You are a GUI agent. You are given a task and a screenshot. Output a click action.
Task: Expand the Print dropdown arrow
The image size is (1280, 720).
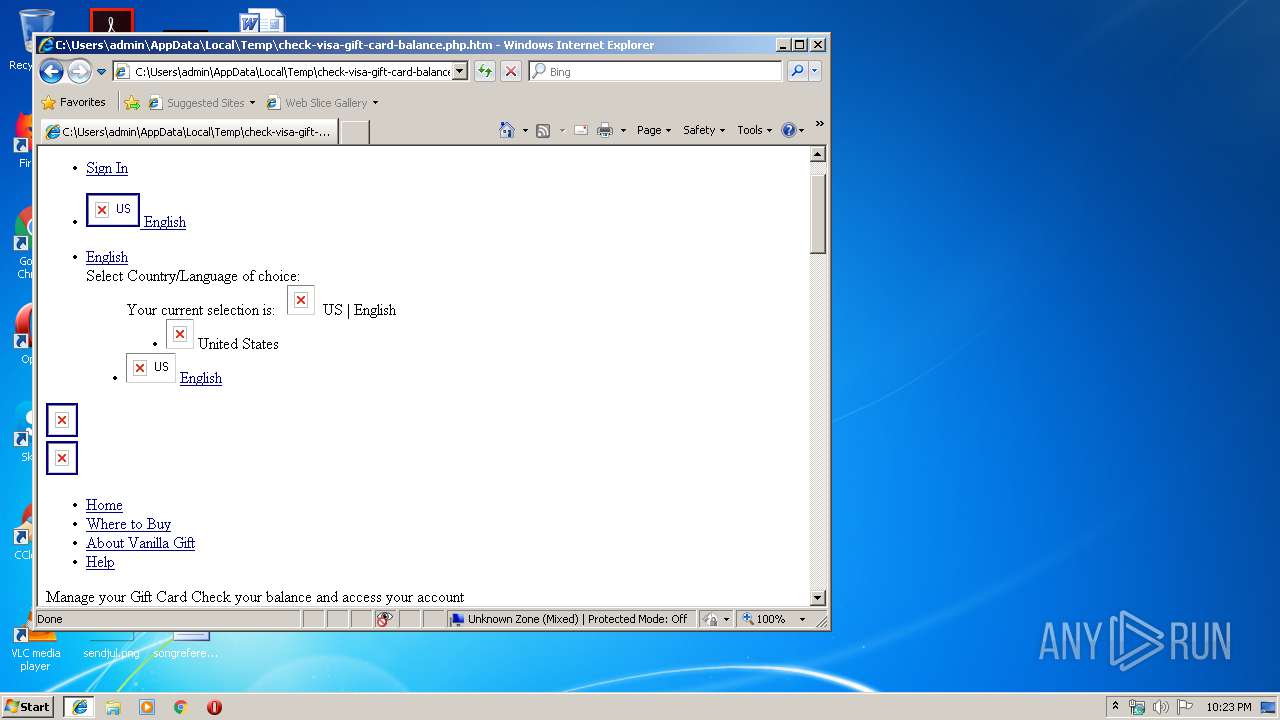[623, 130]
